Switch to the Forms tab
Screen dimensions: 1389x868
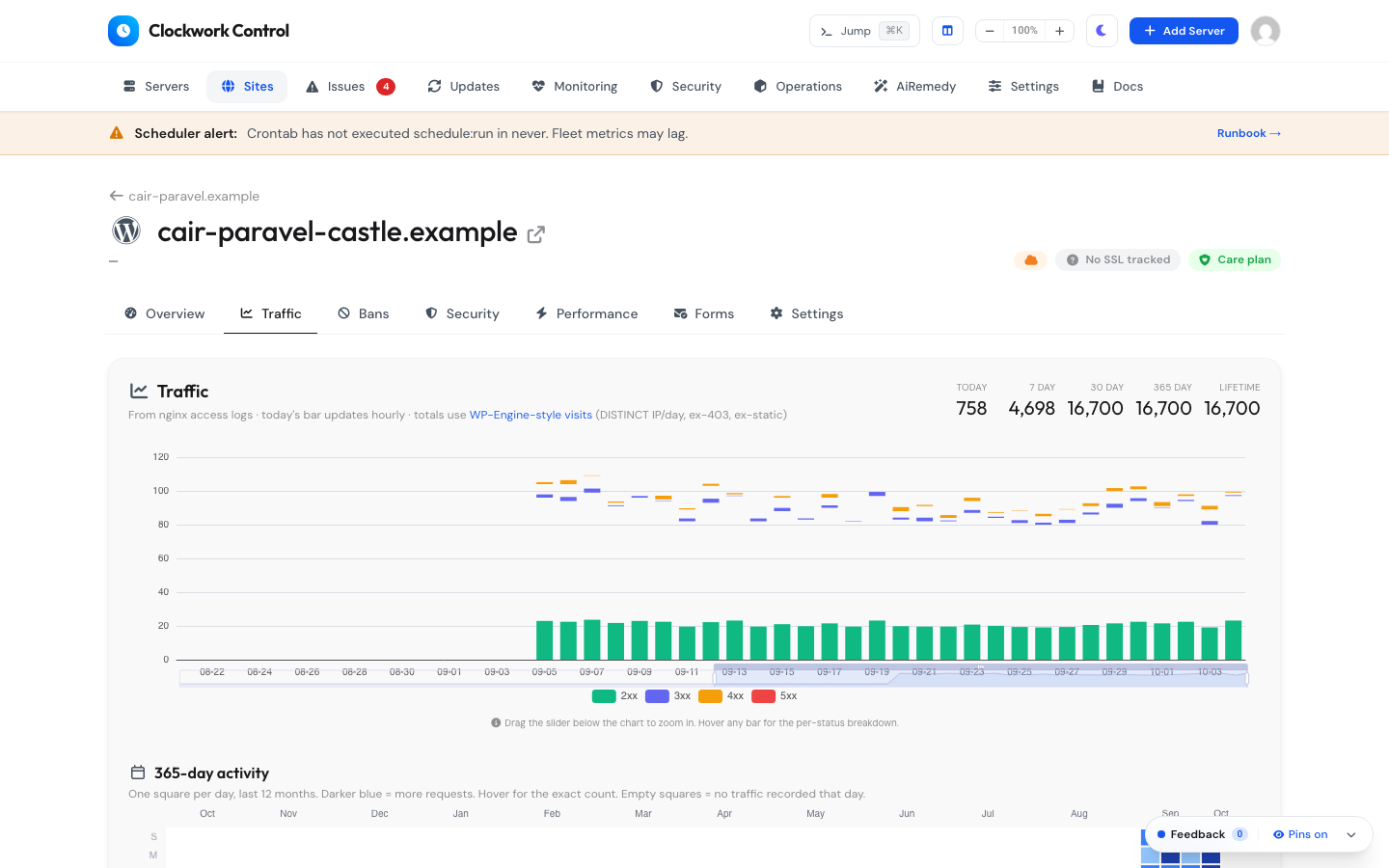704,313
